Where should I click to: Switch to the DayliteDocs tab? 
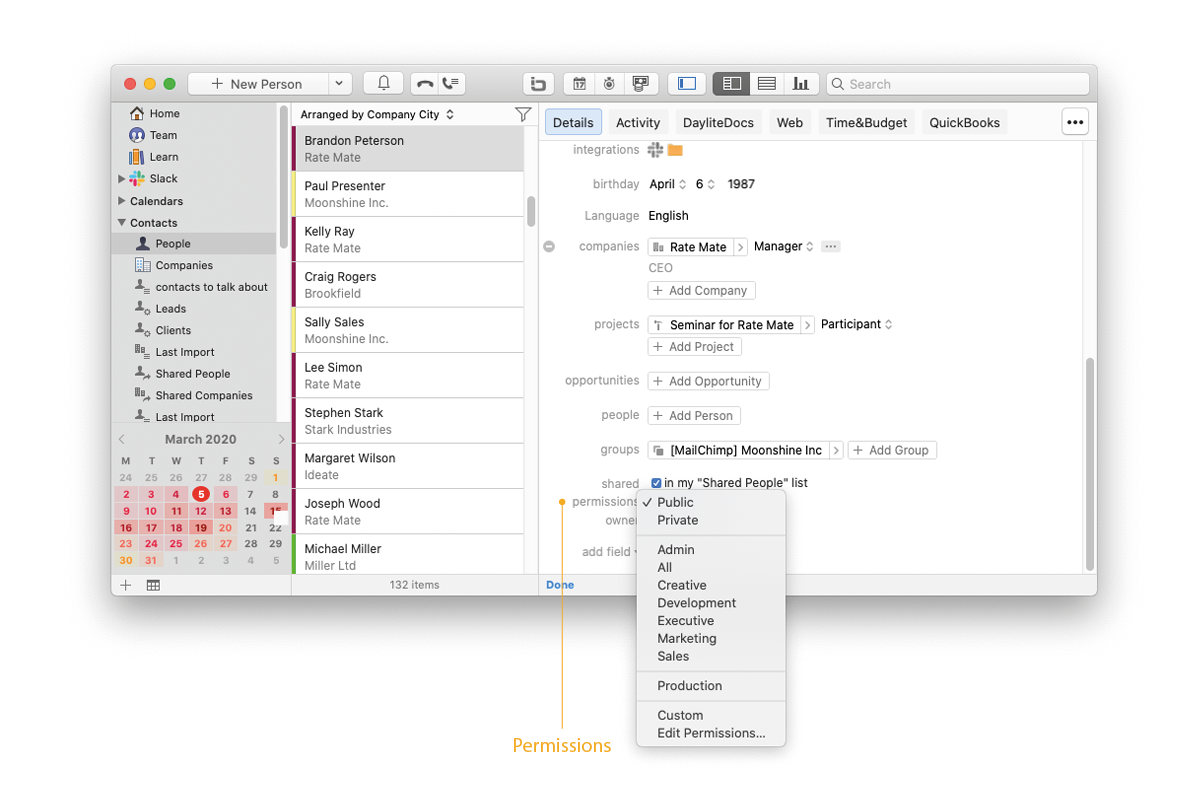point(718,123)
